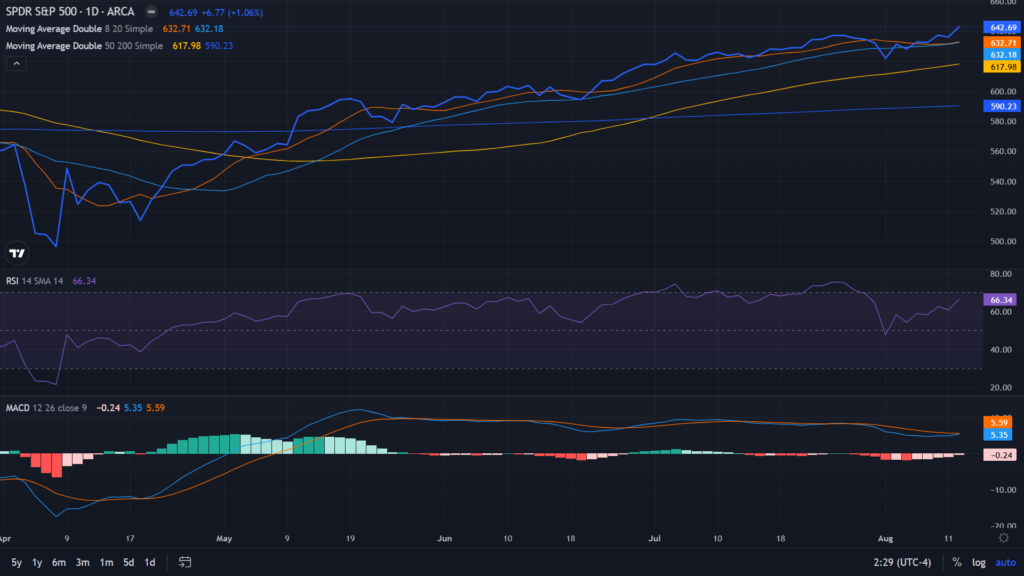The width and height of the screenshot is (1024, 576).
Task: Select the RSI 14 SMA 14 legend
Action: point(35,281)
